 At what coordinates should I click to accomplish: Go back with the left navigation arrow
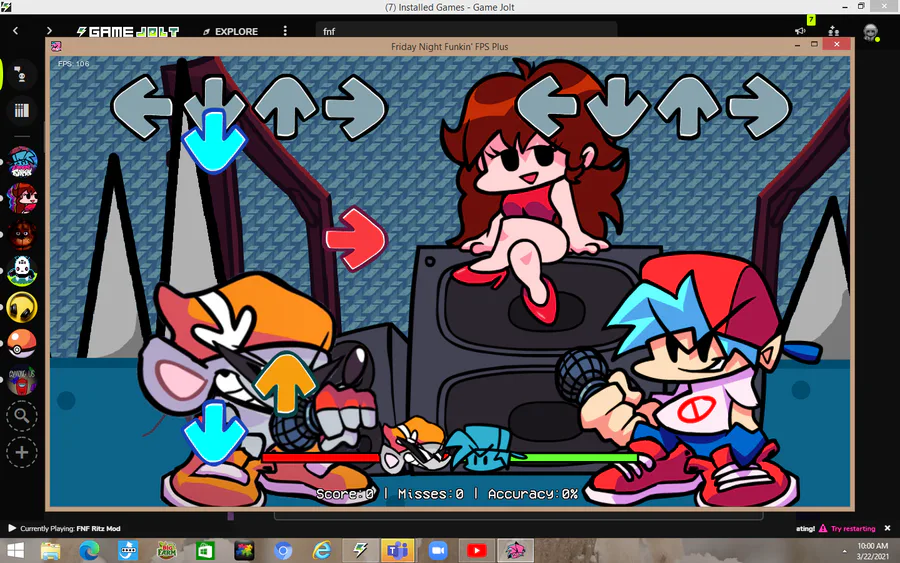pos(15,30)
